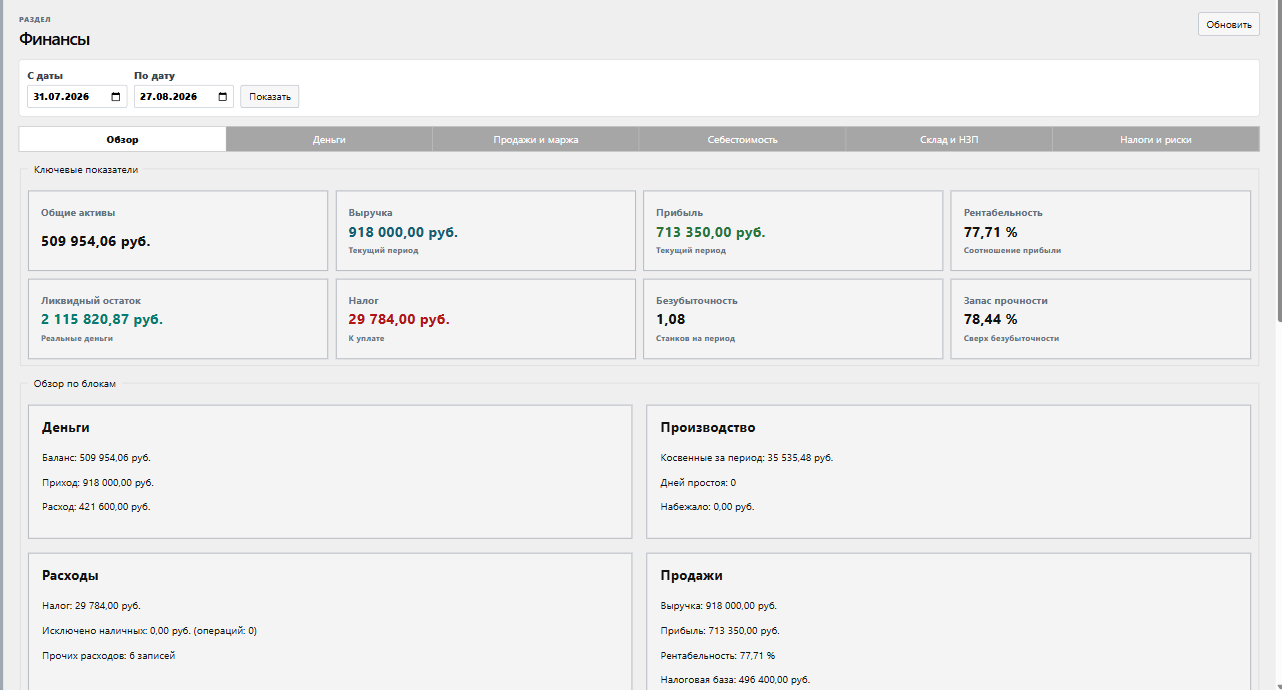Screen dimensions: 1282x690
Task: Click the Финансы page title
Action: 54,40
